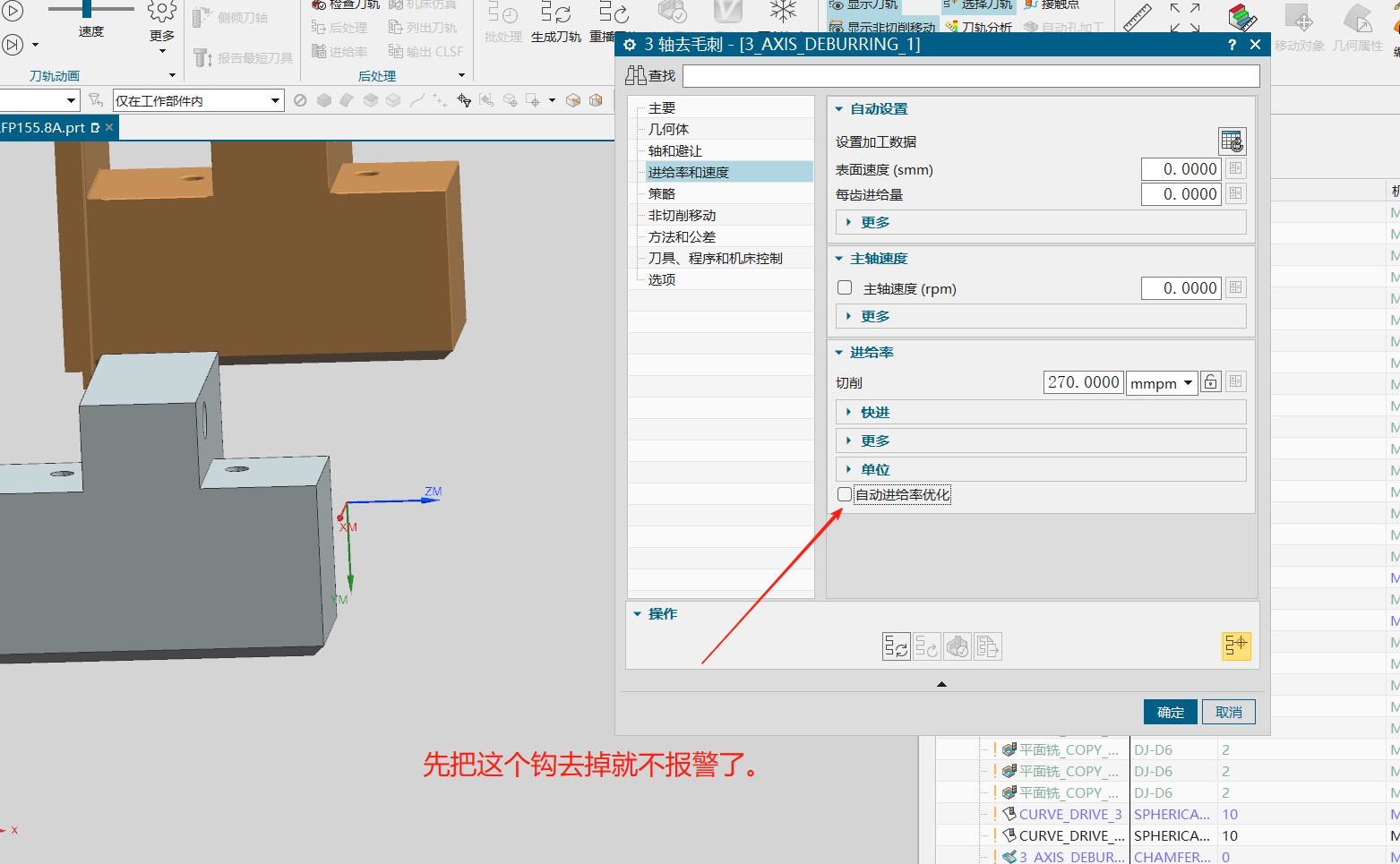This screenshot has height=864, width=1400.
Task: Select 几何体 in dialog navigation list
Action: [668, 129]
